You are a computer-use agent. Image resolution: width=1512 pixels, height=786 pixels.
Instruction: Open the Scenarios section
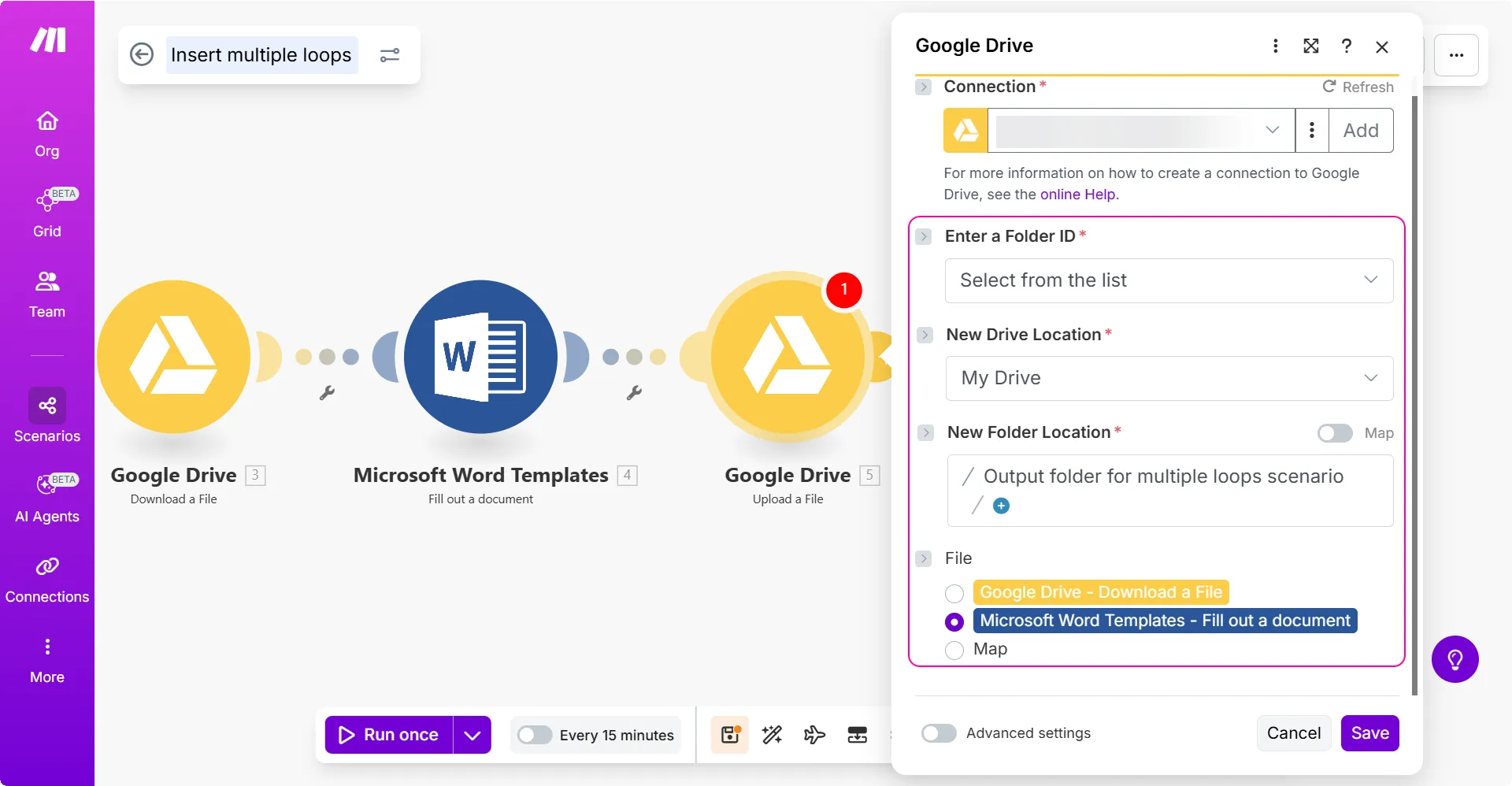click(x=47, y=416)
